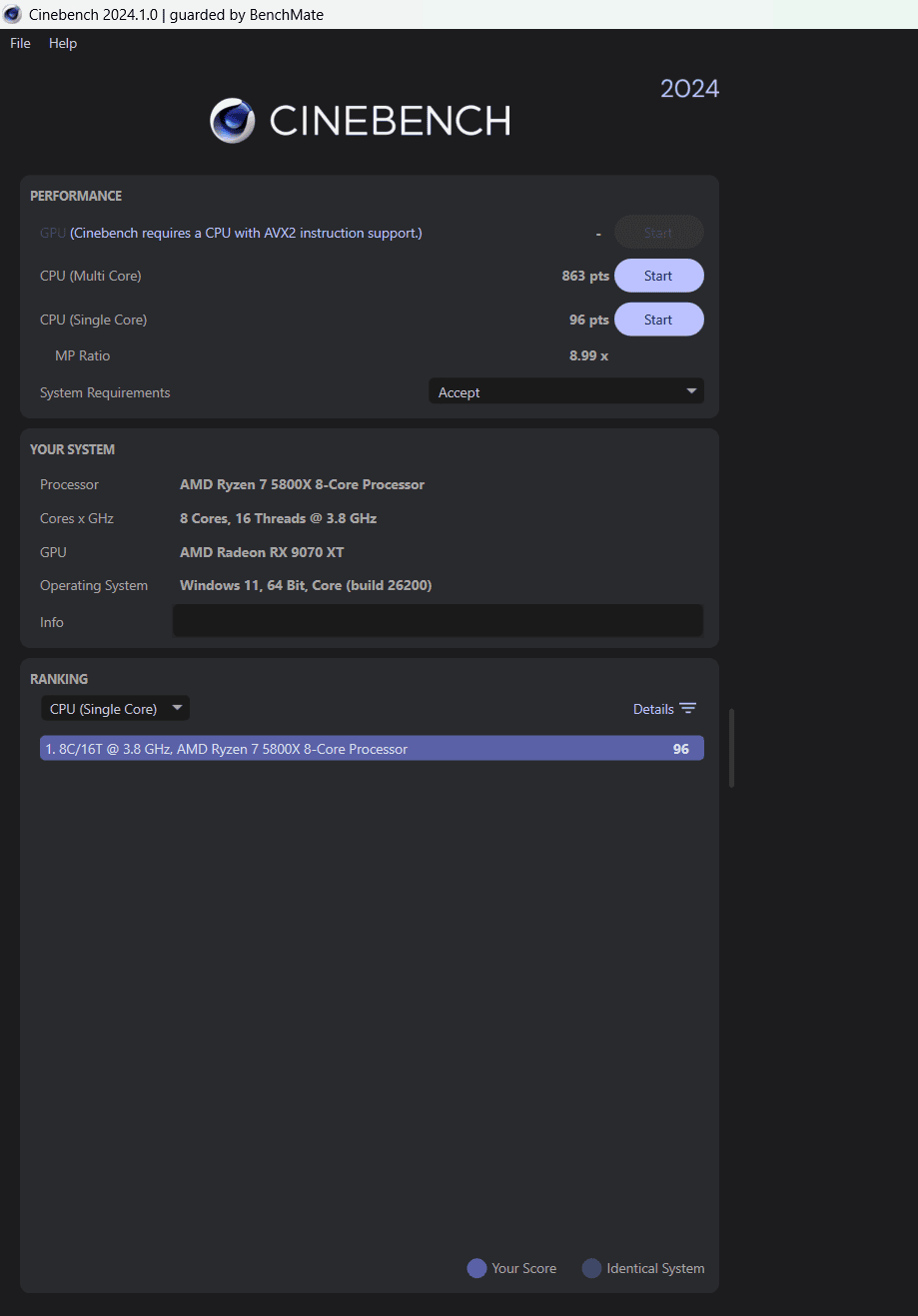Click the 863 pts multi core score
Viewport: 918px width, 1316px height.
click(x=585, y=276)
